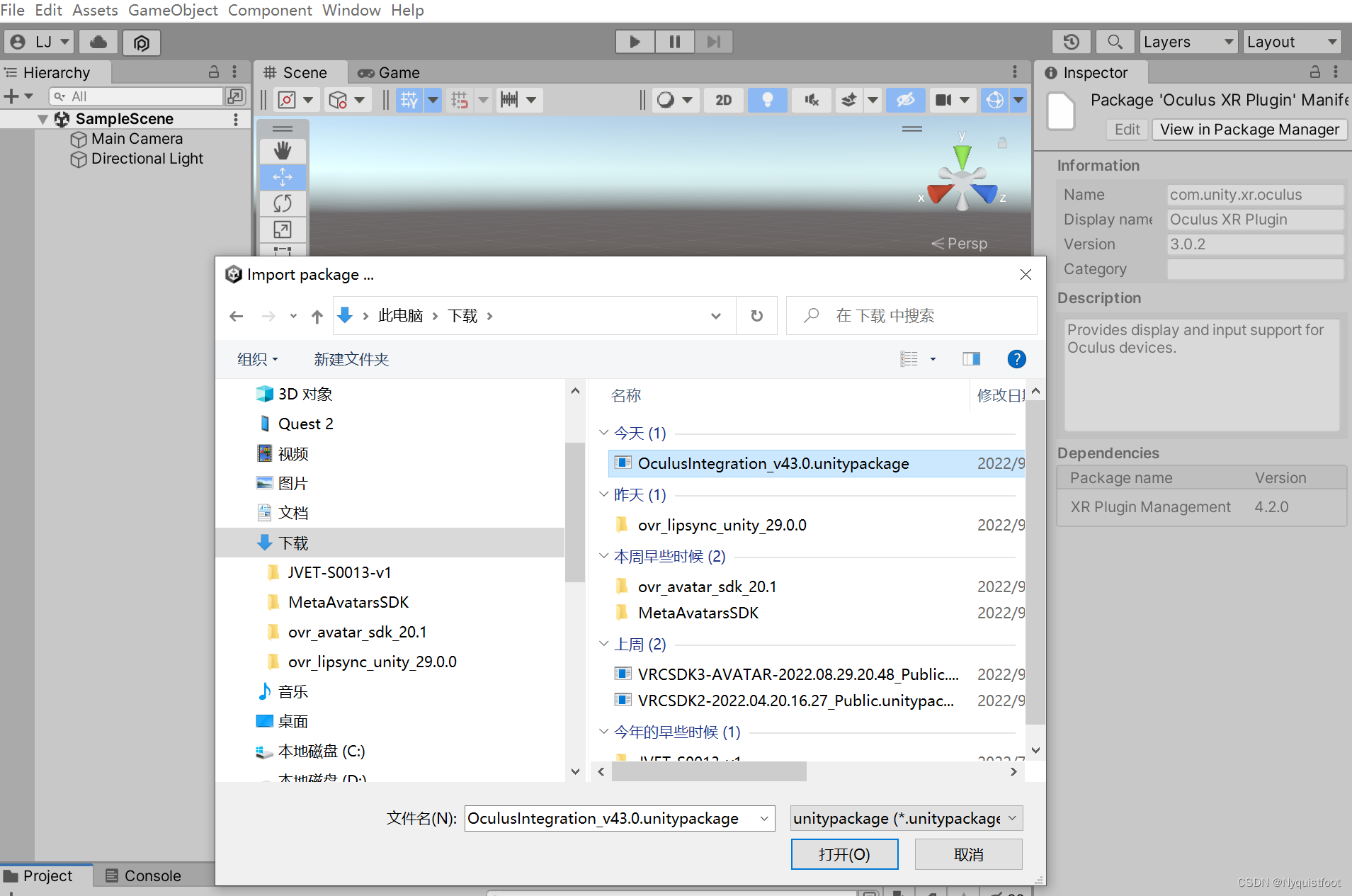Select the Scale tool in Scene

pos(283,229)
